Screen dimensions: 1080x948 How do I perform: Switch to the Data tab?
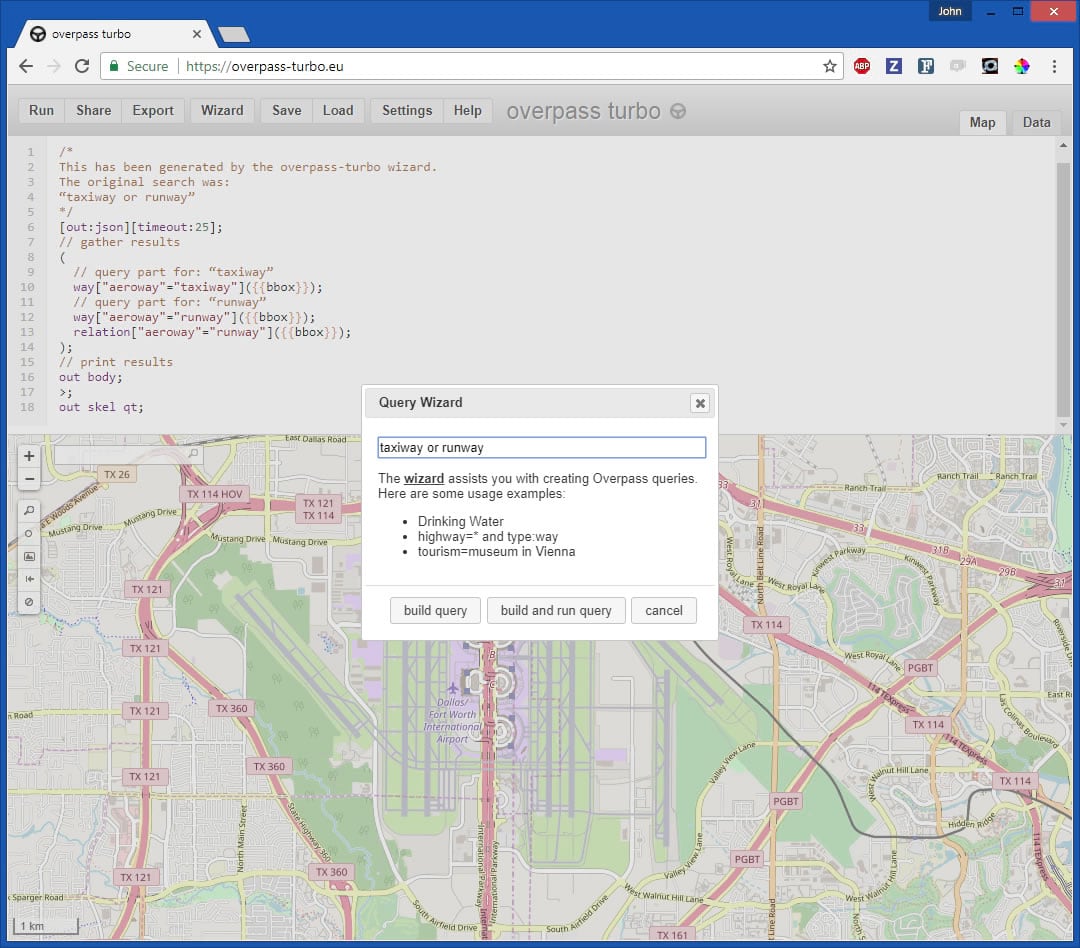click(x=1036, y=122)
